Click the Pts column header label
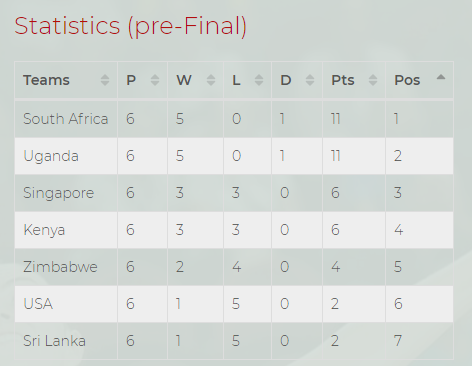The image size is (472, 366). click(343, 80)
